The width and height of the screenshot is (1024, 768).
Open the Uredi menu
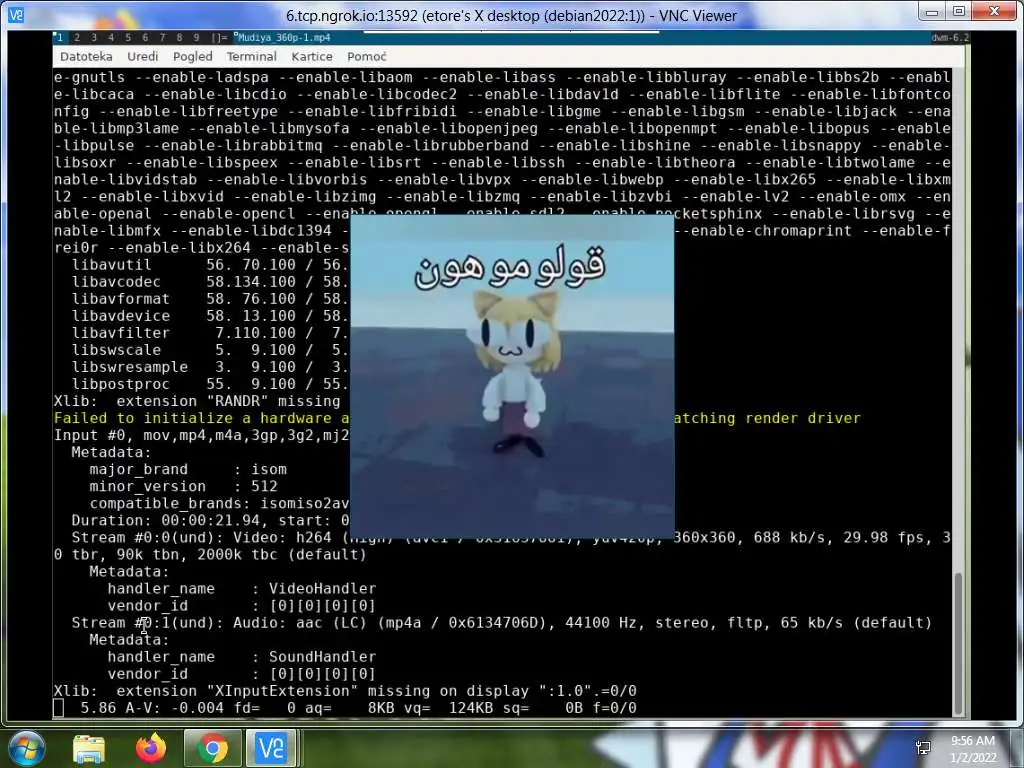pyautogui.click(x=142, y=57)
